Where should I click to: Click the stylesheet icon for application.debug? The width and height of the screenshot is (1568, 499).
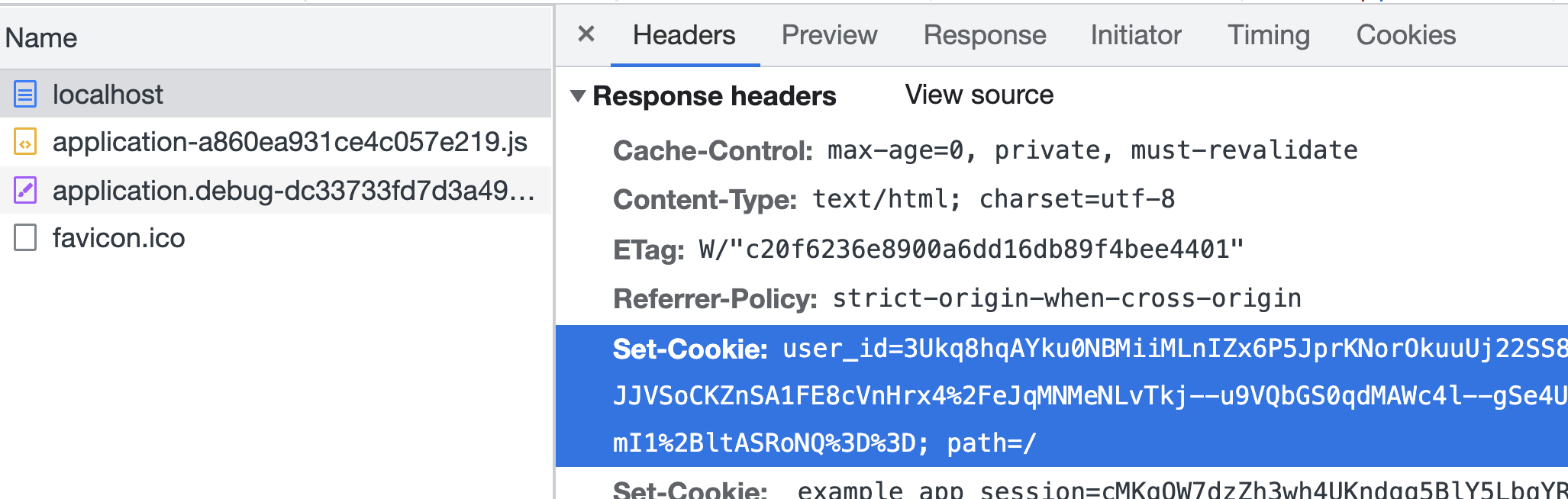pos(25,190)
